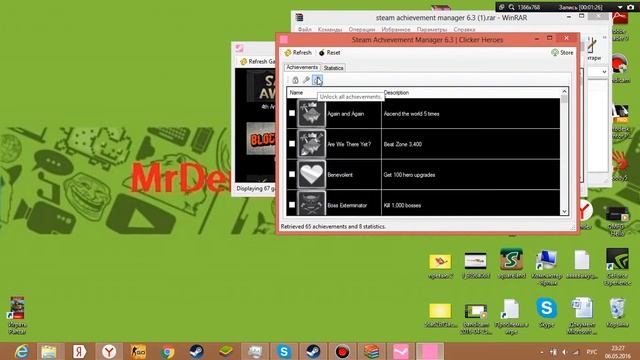Tick the Boss Exterminator achievement checkbox
Screen dimensions: 640x360
[x=292, y=205]
